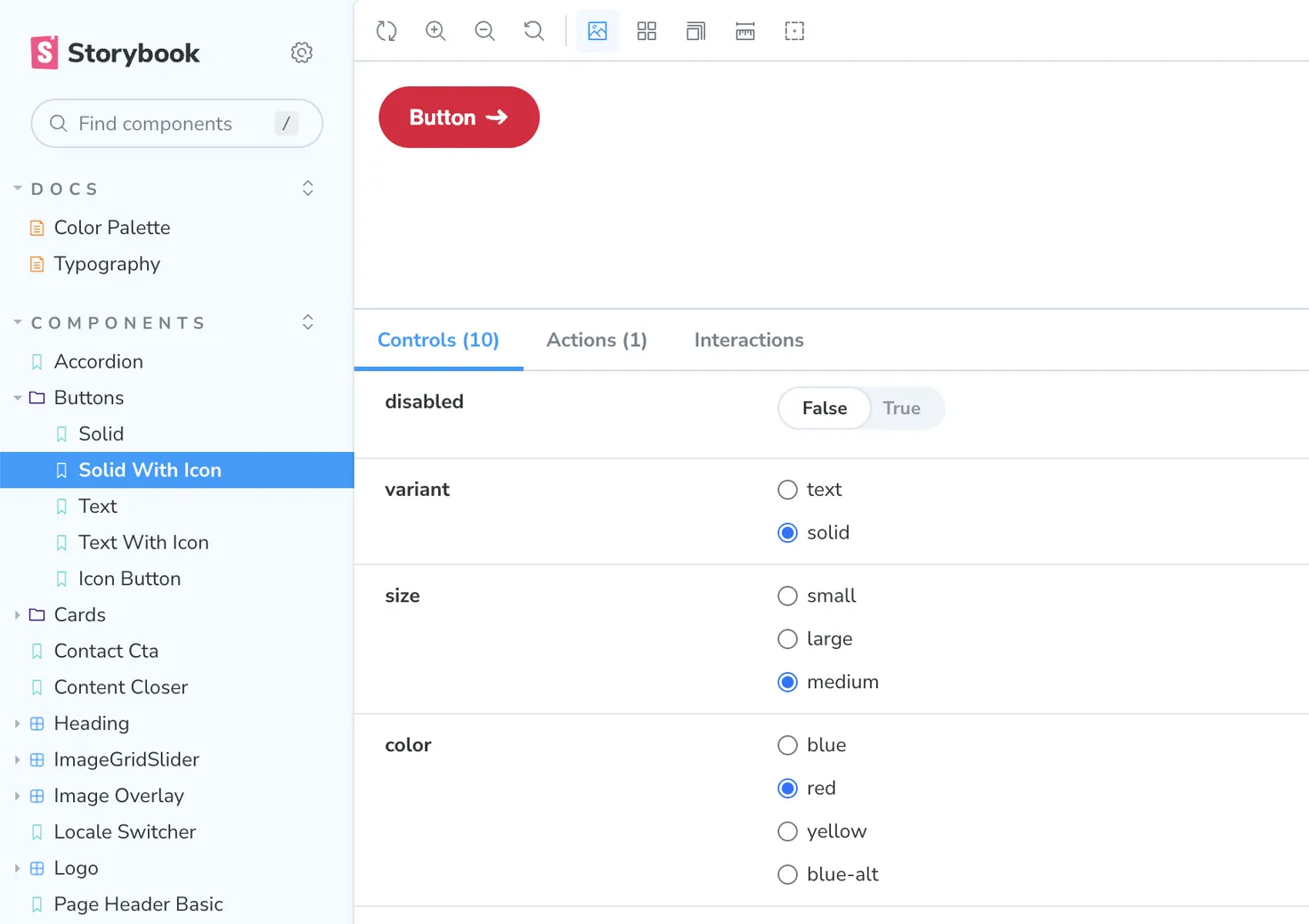The height and width of the screenshot is (924, 1309).
Task: Click the remount component icon in toolbar
Action: pos(386,31)
